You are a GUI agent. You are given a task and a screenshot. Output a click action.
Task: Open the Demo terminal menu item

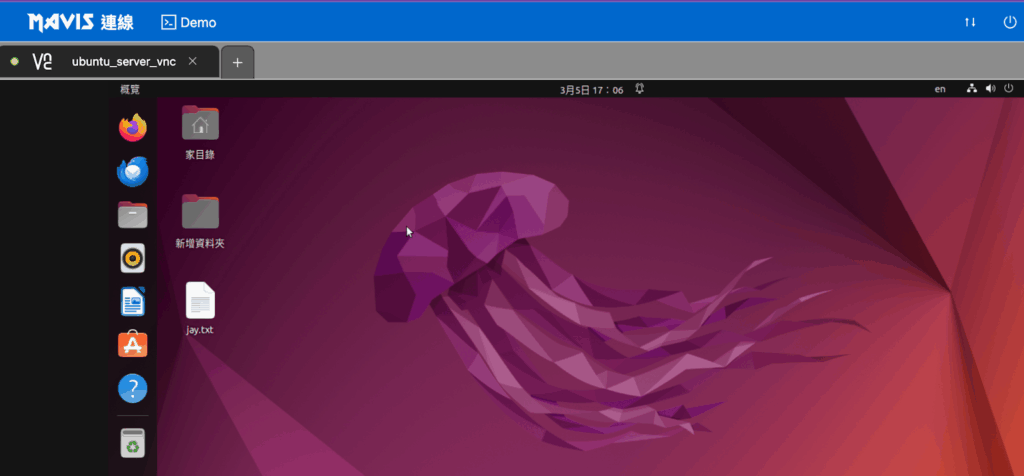coord(188,22)
